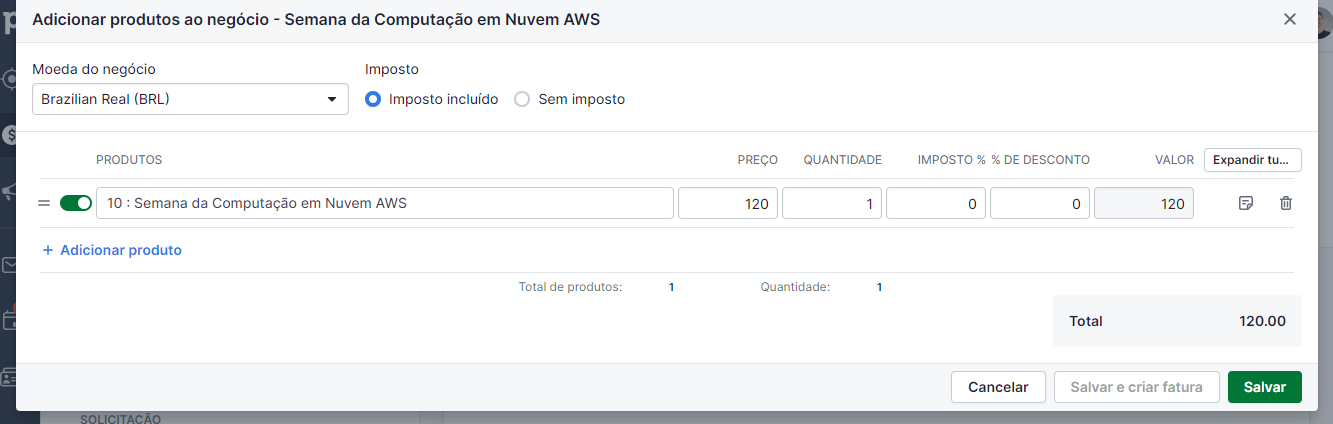
Task: Select the Imposto incluído radio option
Action: tap(373, 99)
